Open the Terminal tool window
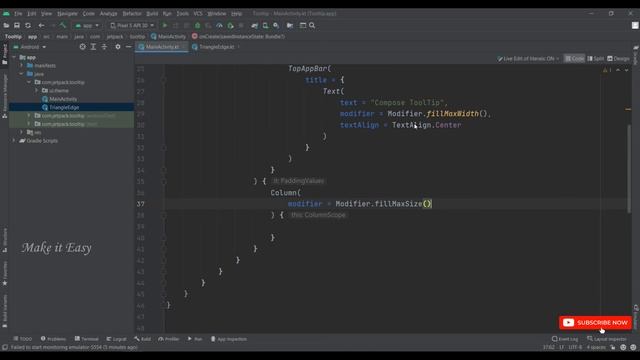640x360 pixels. pyautogui.click(x=87, y=339)
